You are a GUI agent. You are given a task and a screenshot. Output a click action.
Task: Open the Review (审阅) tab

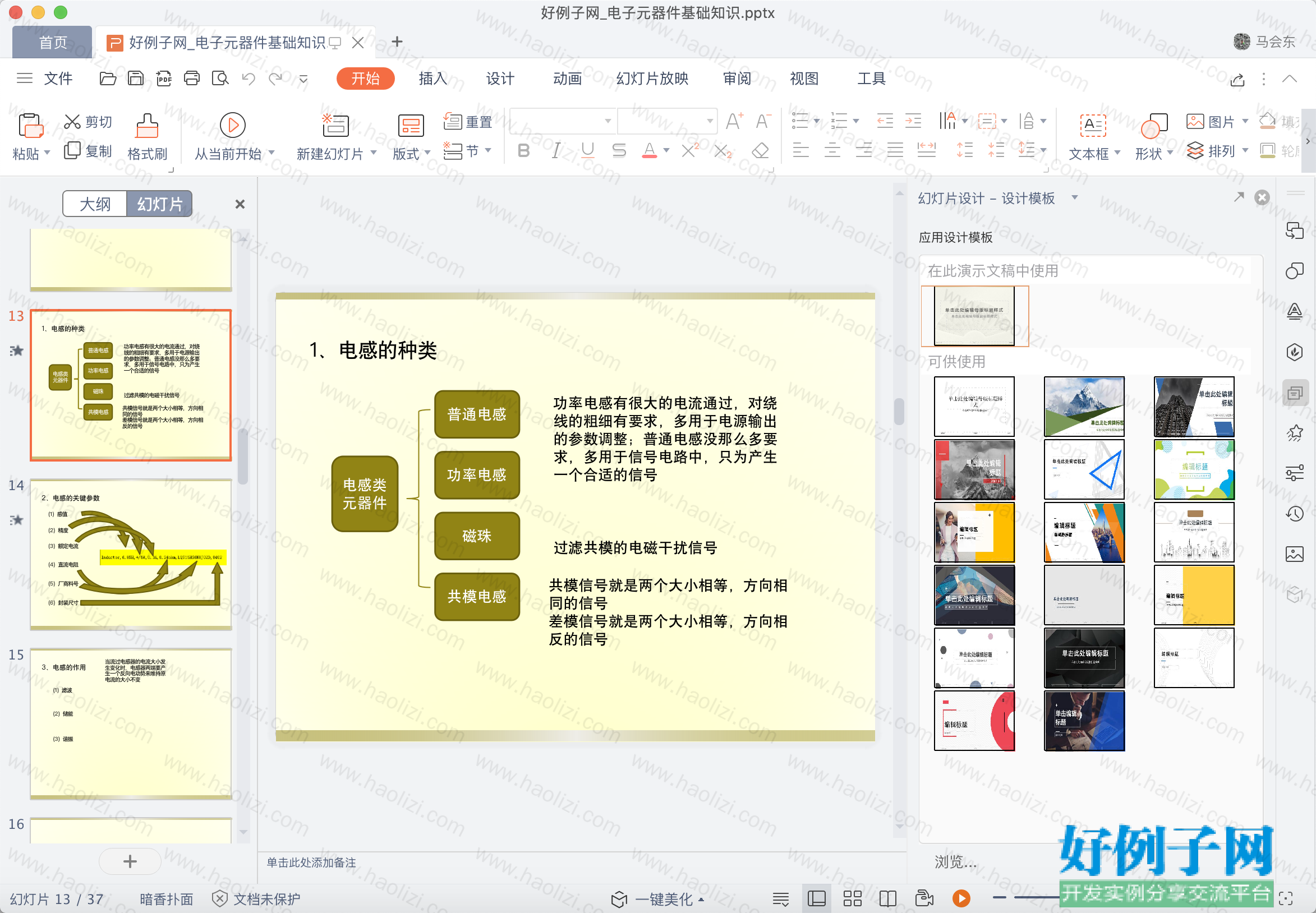pos(737,79)
